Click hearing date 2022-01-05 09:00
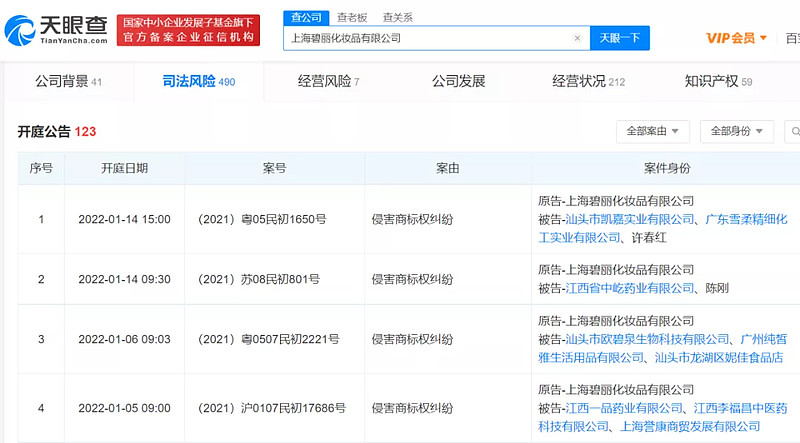Viewport: 800px width, 443px height. pos(124,408)
